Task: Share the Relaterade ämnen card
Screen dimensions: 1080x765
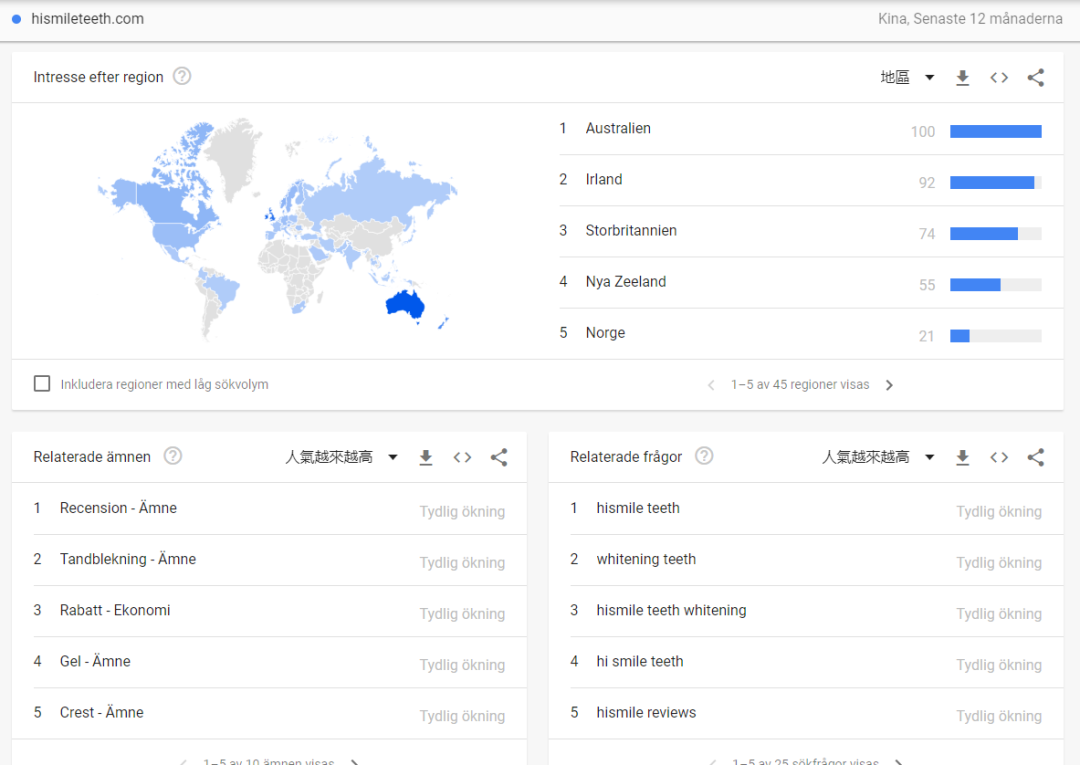Action: click(499, 457)
